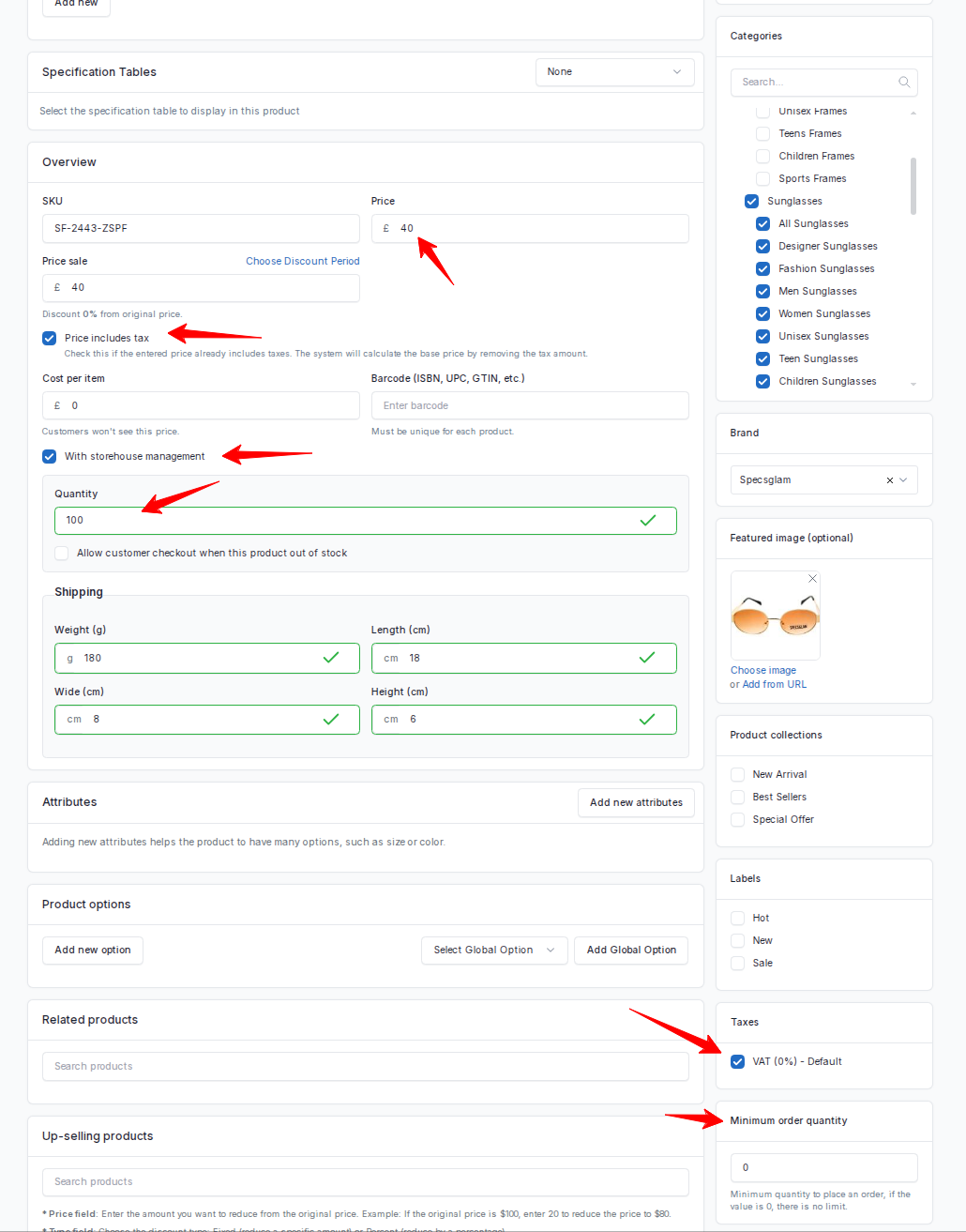Screen dimensions: 966x1232
Task: Click into the Price field
Action: point(530,229)
